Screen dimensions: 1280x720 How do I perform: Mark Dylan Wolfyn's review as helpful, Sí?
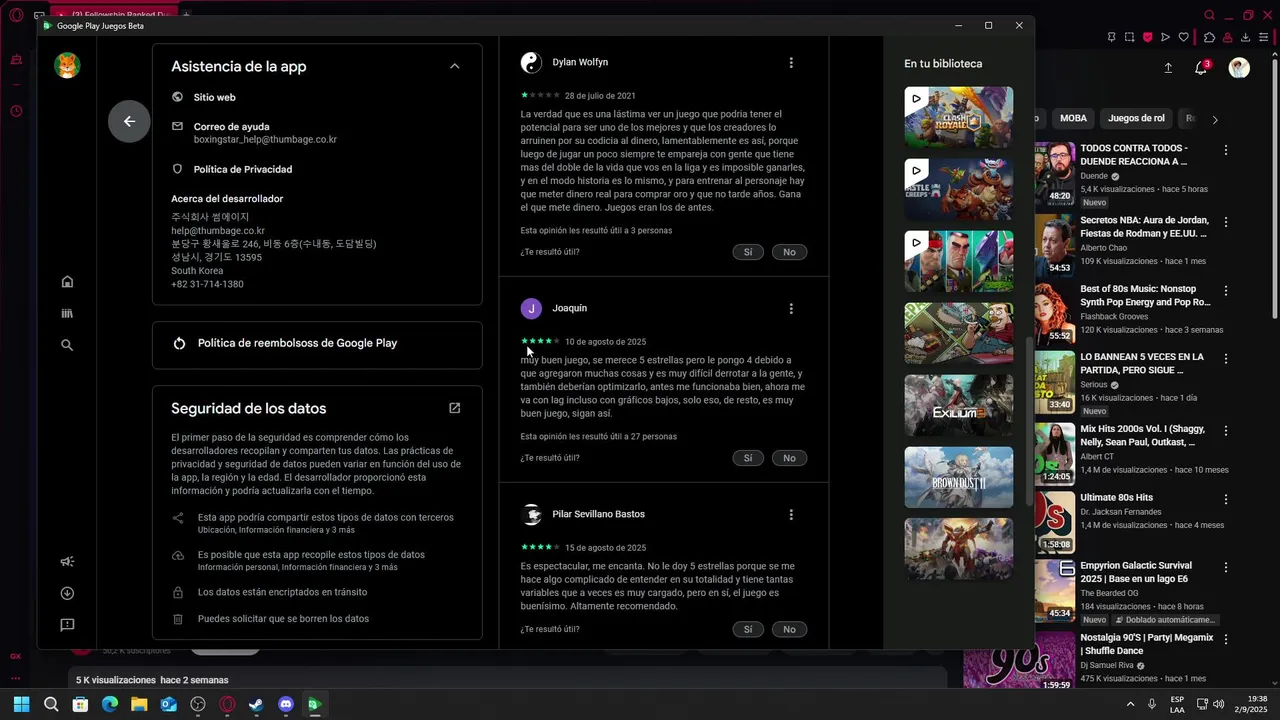[x=748, y=252]
